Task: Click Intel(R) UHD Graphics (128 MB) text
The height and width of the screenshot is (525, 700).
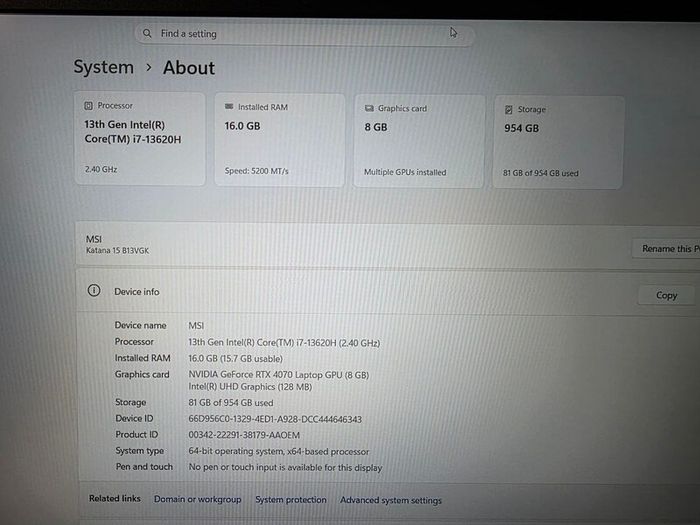Action: tap(250, 387)
